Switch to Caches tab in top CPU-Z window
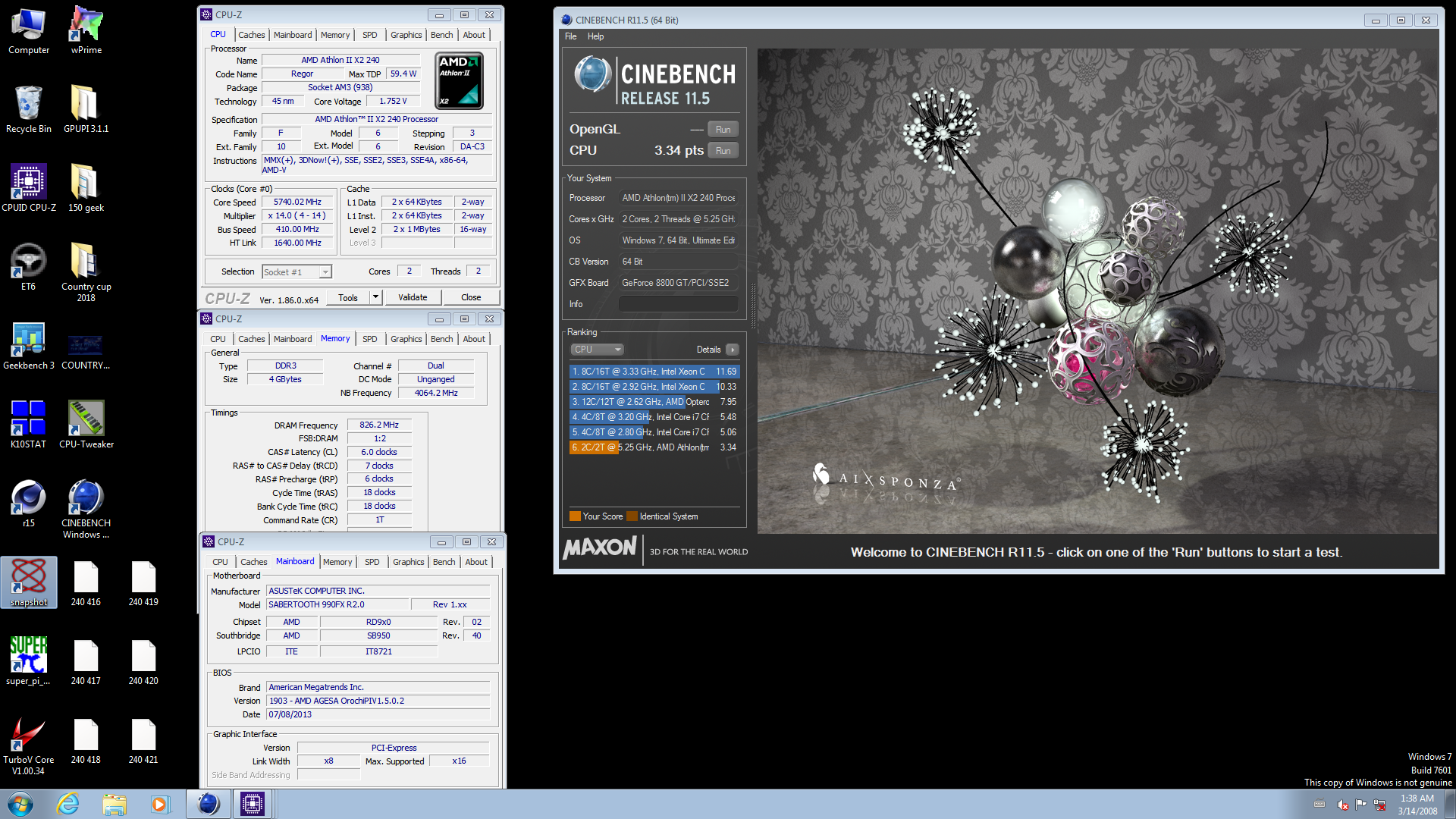This screenshot has height=819, width=1456. [252, 35]
